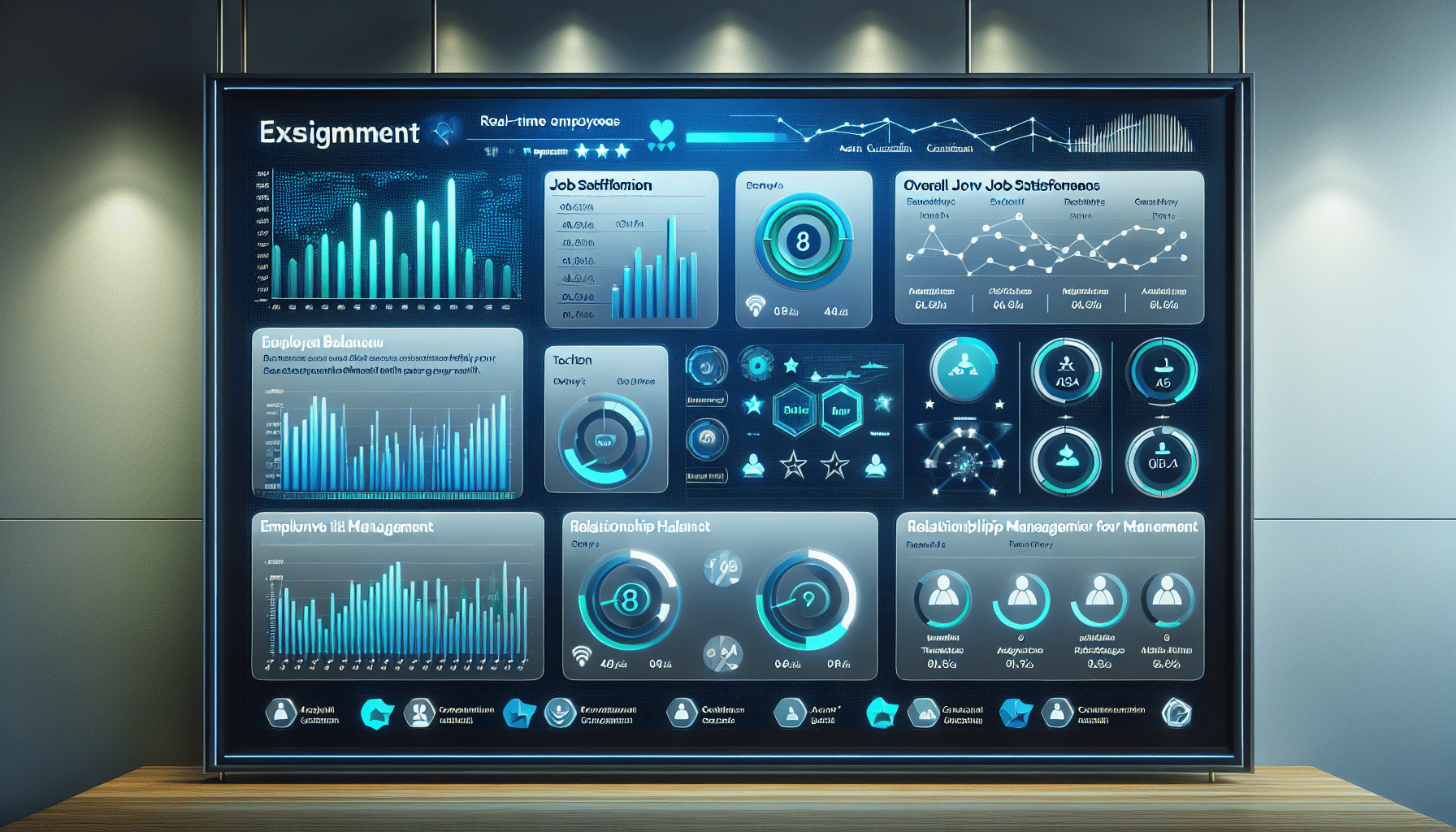Click the "9" dial in Relationship Halamot

[806, 600]
